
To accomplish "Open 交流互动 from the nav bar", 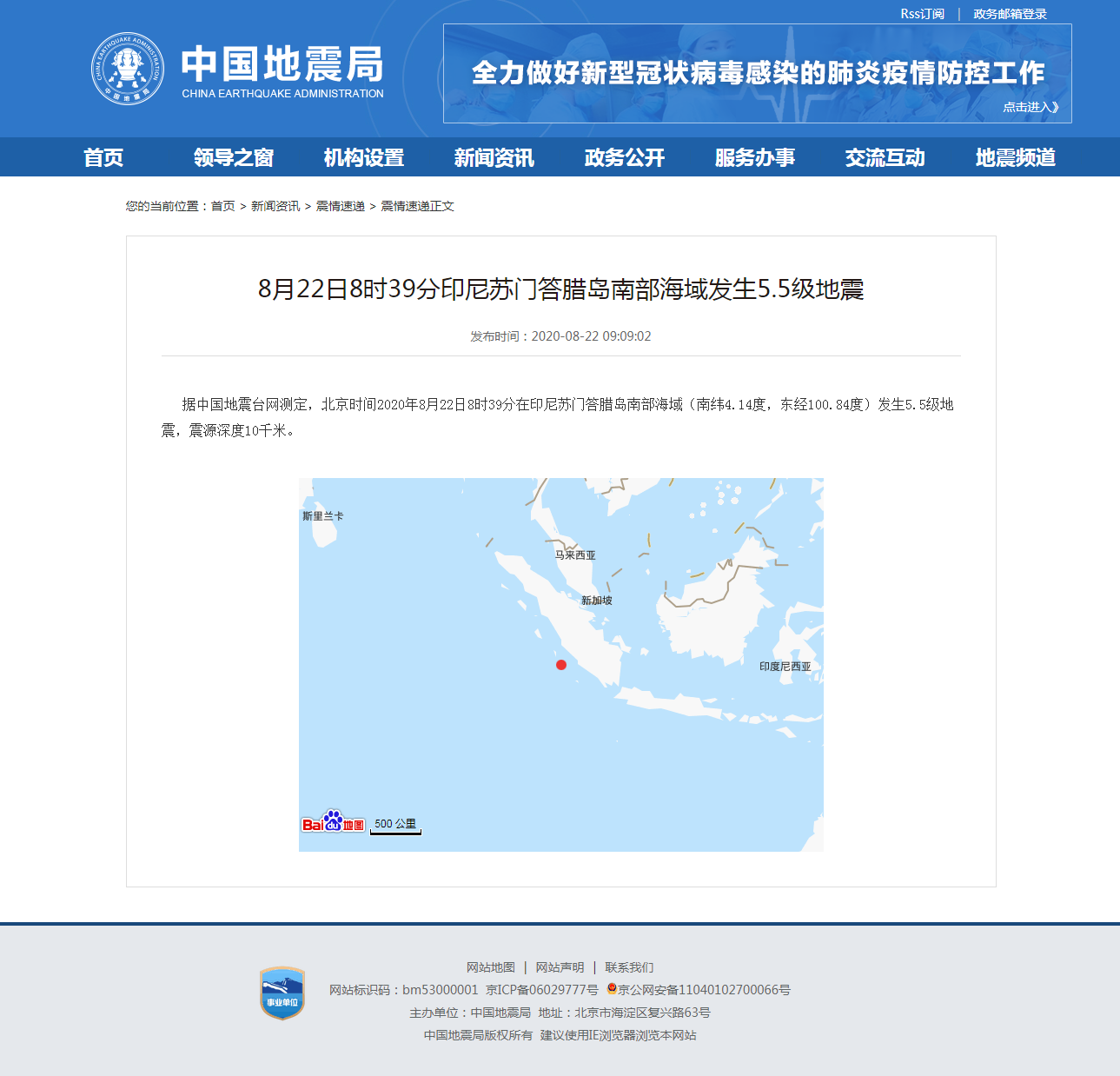I will coord(885,157).
